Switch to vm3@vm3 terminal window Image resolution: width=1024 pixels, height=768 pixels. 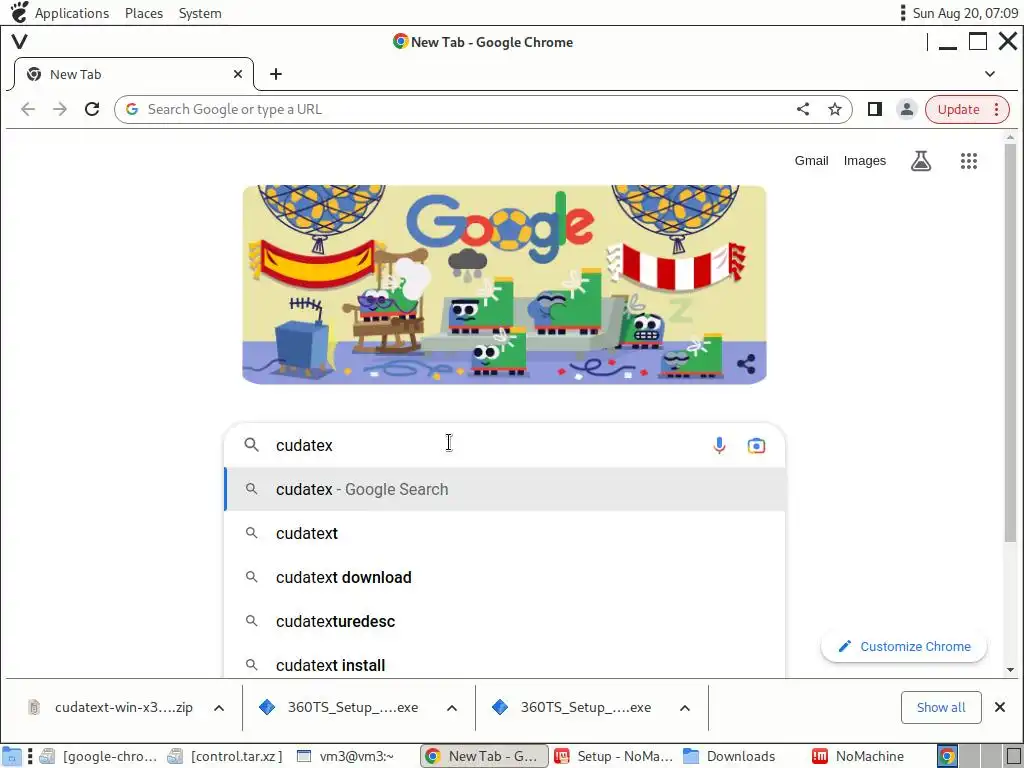click(346, 756)
